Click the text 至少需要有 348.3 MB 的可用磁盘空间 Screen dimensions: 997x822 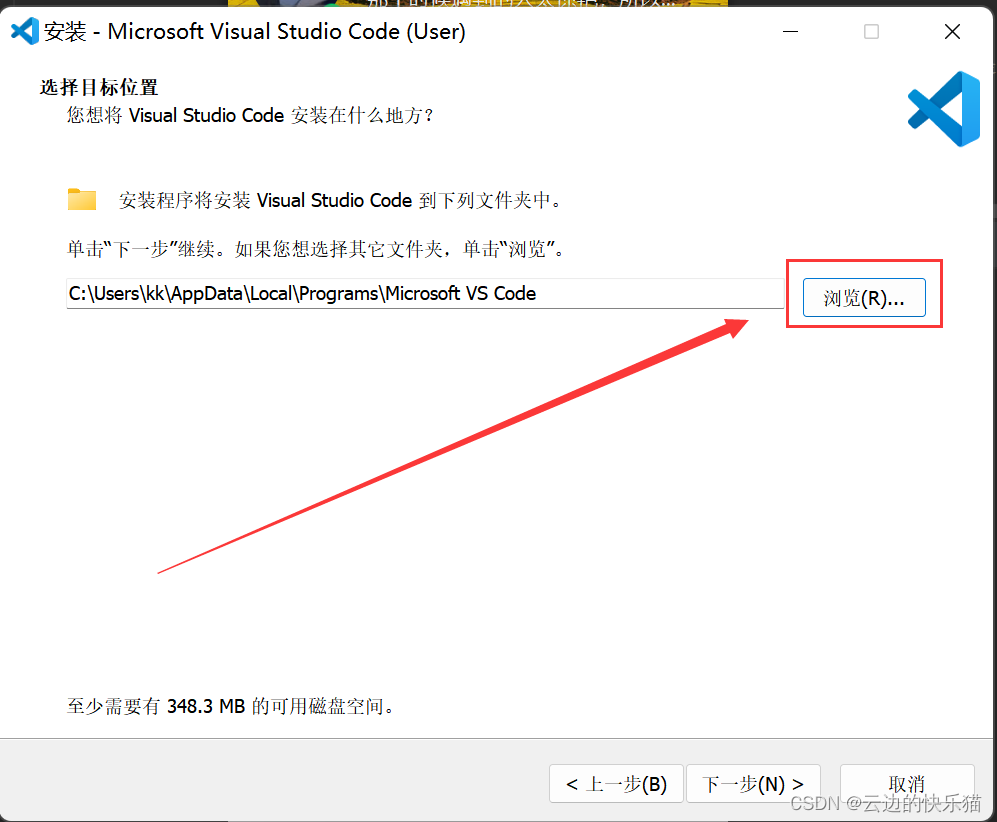coord(230,706)
